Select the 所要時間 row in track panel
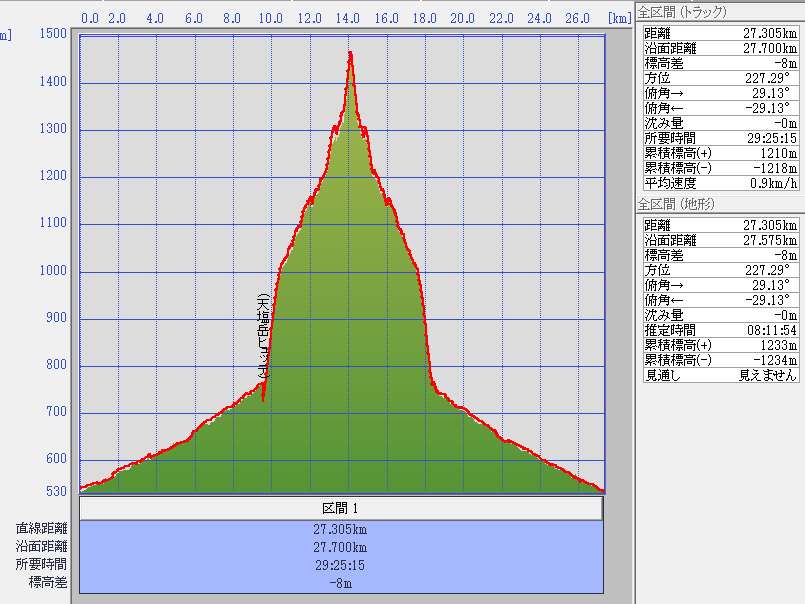 pos(720,137)
